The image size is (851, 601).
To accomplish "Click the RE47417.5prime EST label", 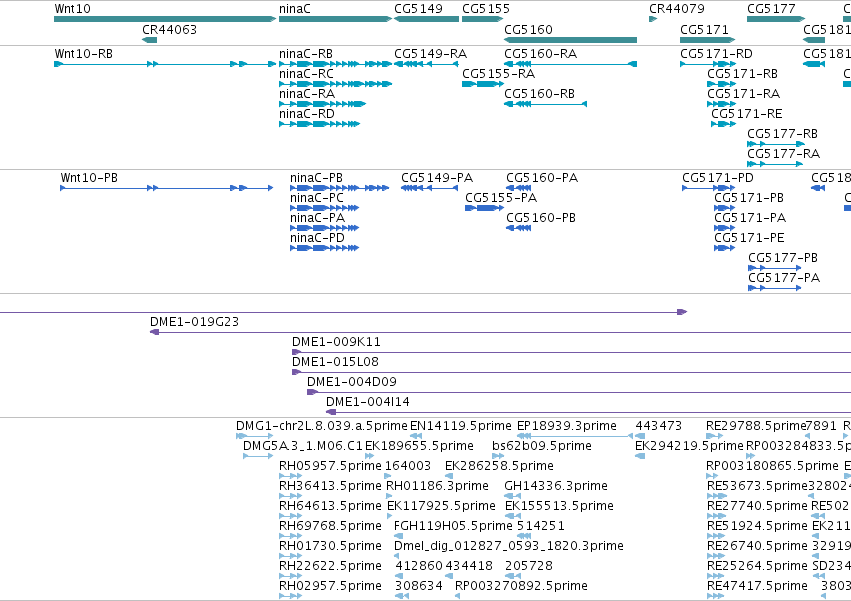I will (757, 586).
